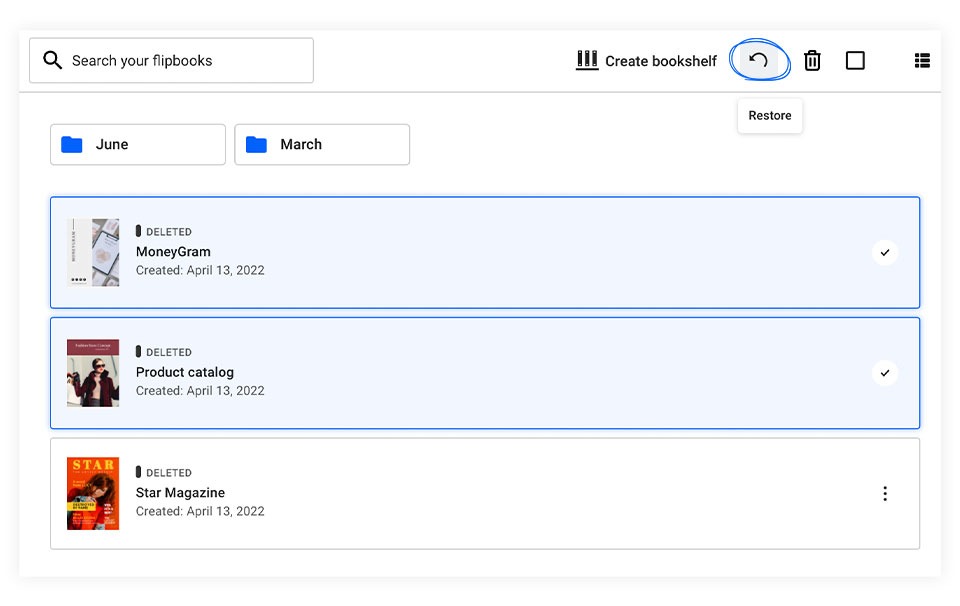Toggle the select-all square checkbox
The height and width of the screenshot is (606, 960).
(x=855, y=60)
